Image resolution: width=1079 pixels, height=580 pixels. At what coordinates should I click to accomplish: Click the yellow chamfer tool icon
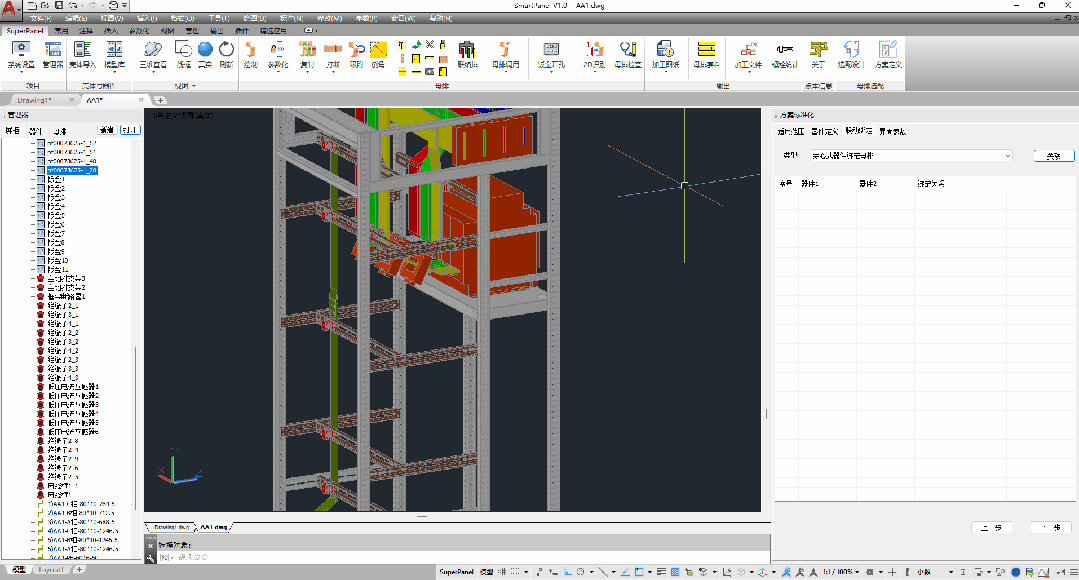(x=378, y=54)
